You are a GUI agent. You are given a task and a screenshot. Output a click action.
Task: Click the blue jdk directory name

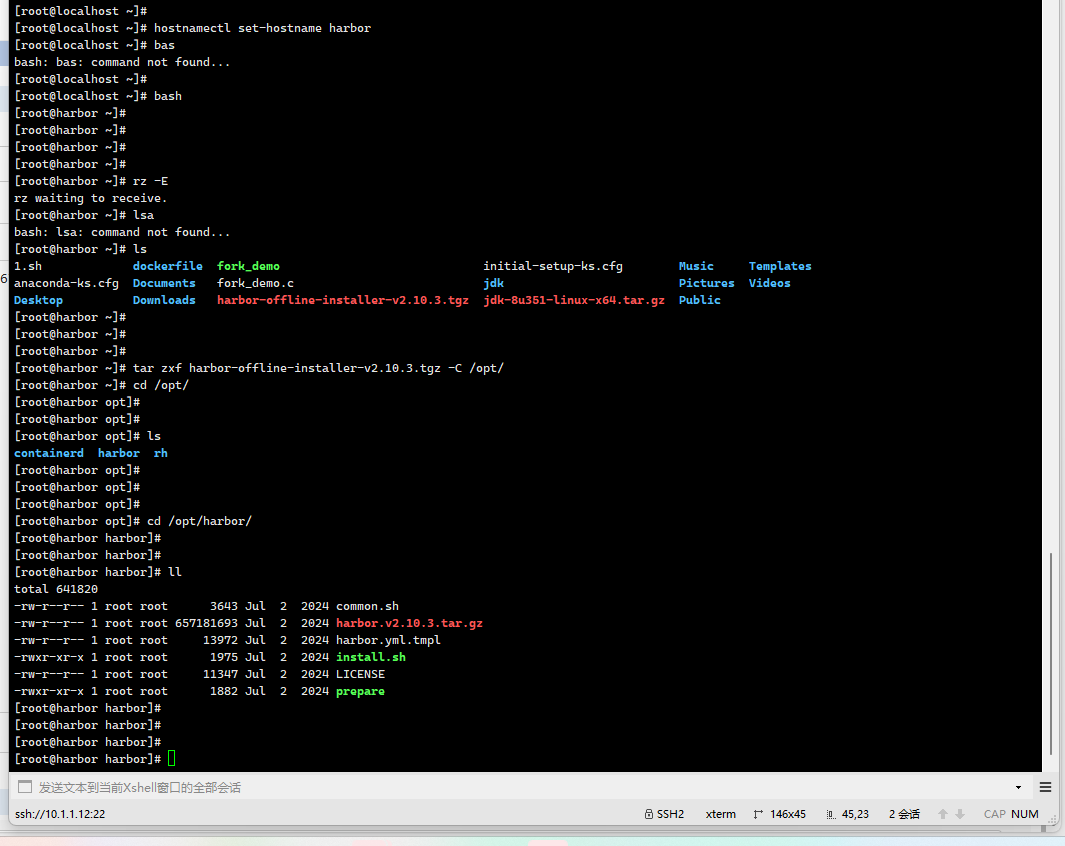coord(493,283)
